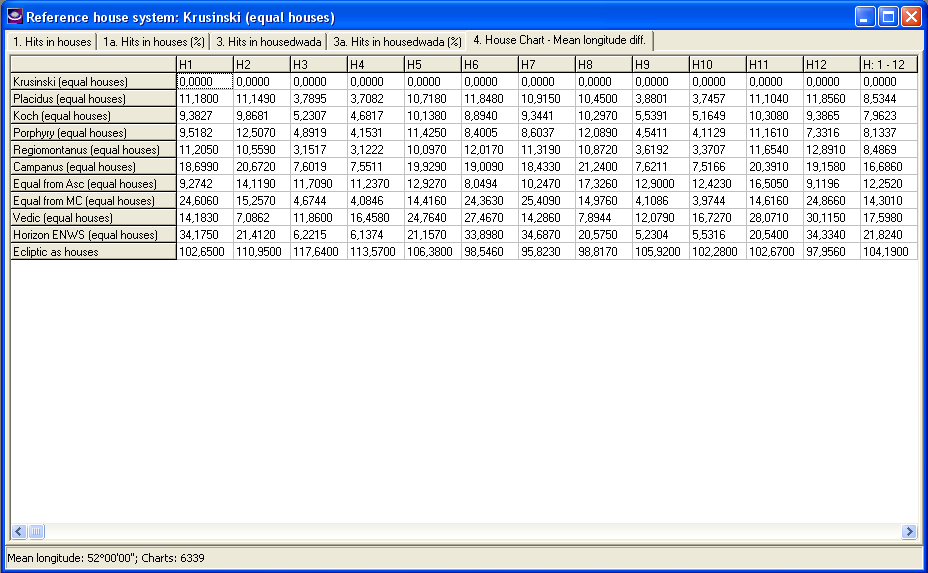
Task: Switch to '1a. Hits in houses (%)' tab
Action: (153, 42)
